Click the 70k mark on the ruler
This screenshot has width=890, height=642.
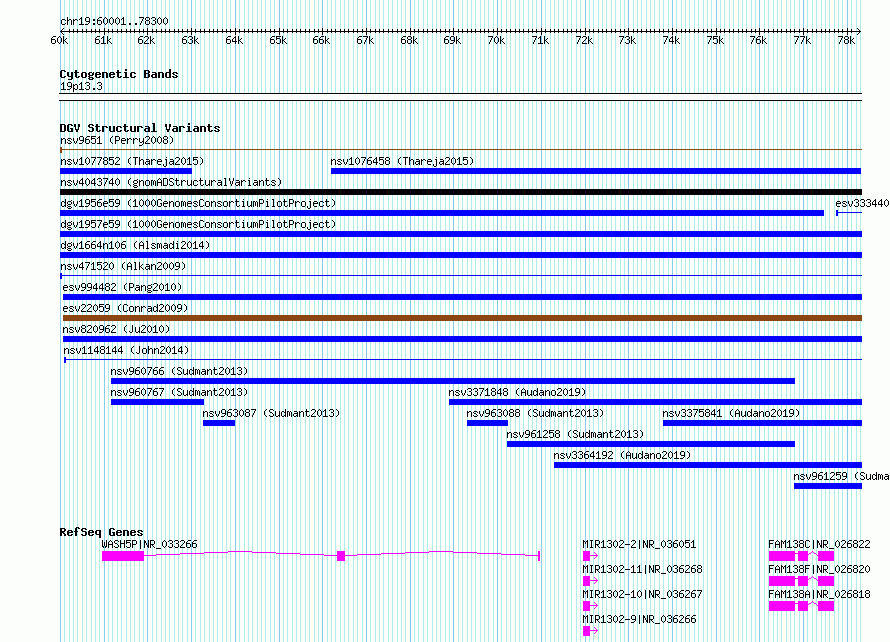point(496,40)
